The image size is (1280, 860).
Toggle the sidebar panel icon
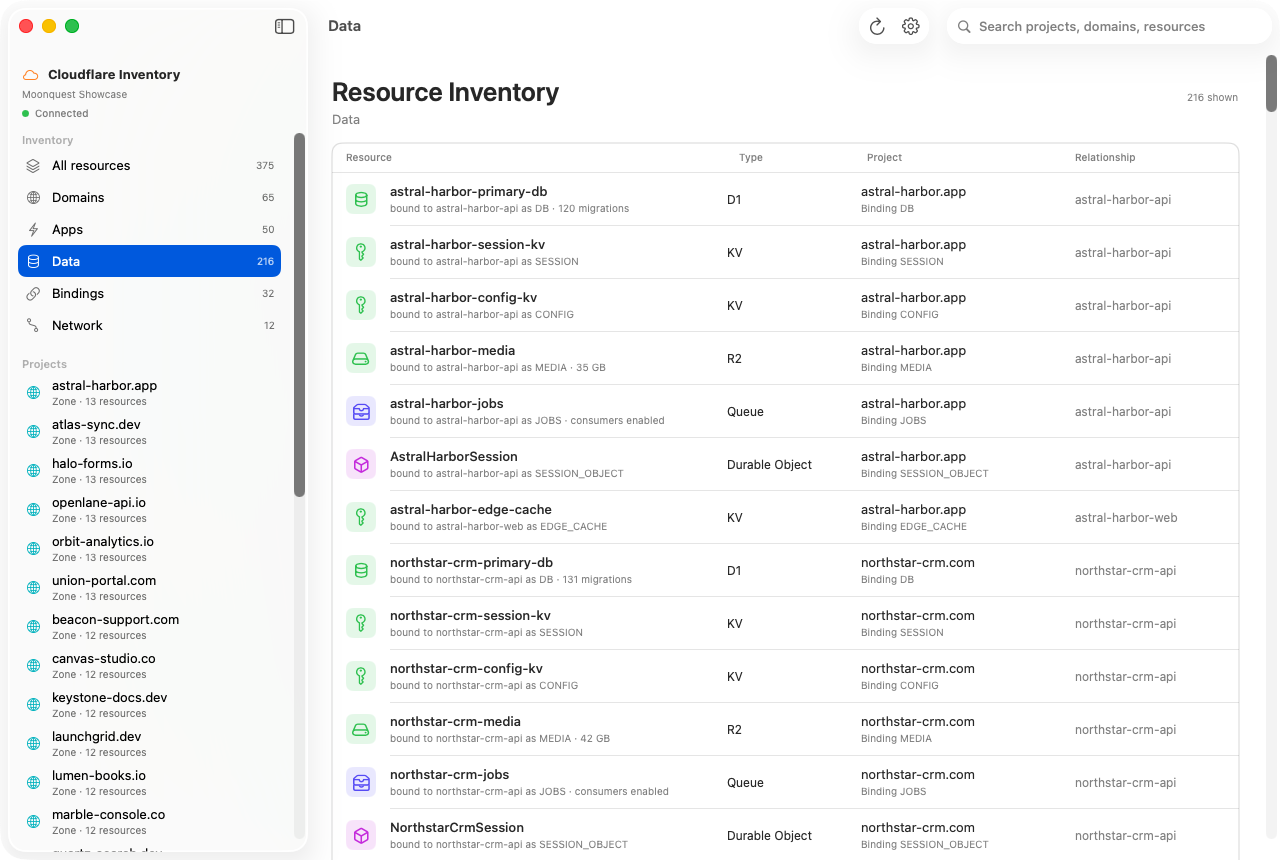(x=285, y=27)
